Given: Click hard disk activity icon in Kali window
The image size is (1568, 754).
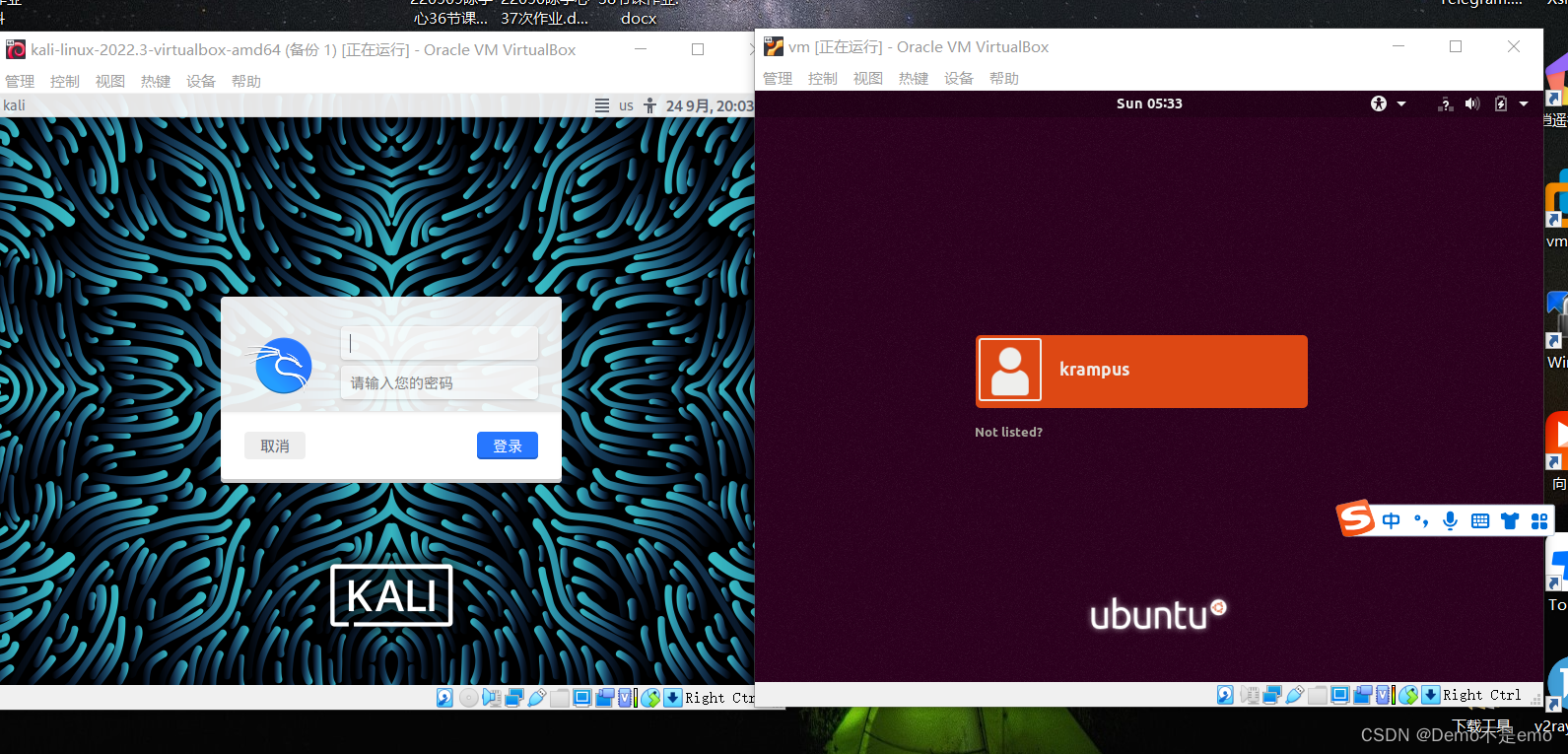Looking at the screenshot, I should (444, 698).
